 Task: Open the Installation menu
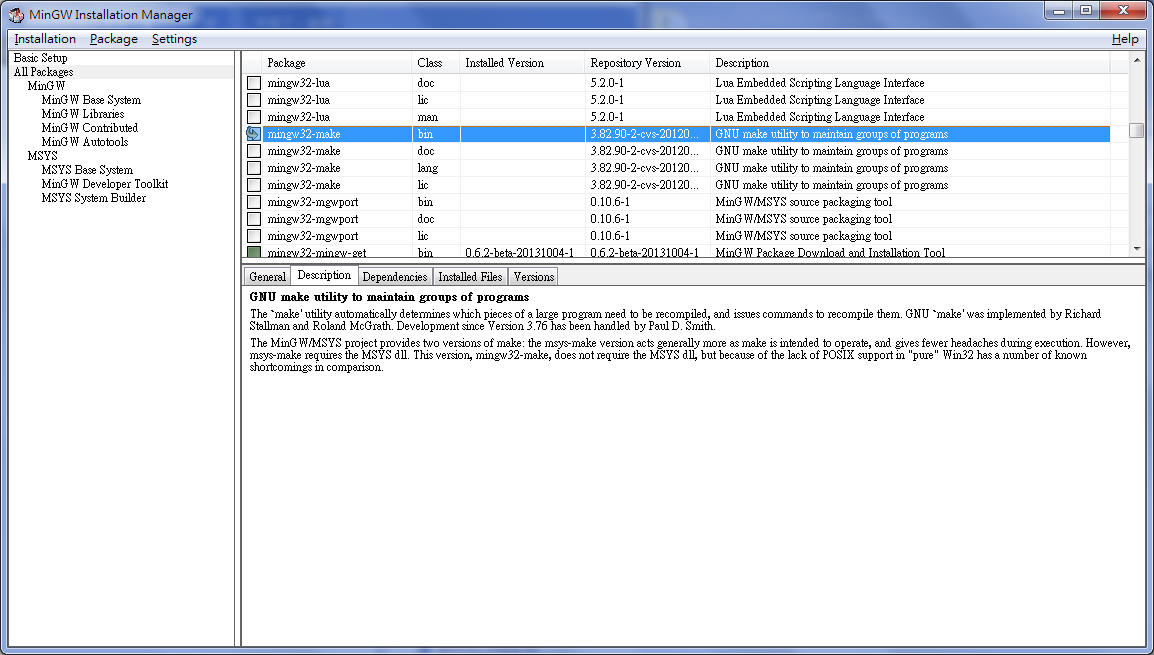pos(45,39)
